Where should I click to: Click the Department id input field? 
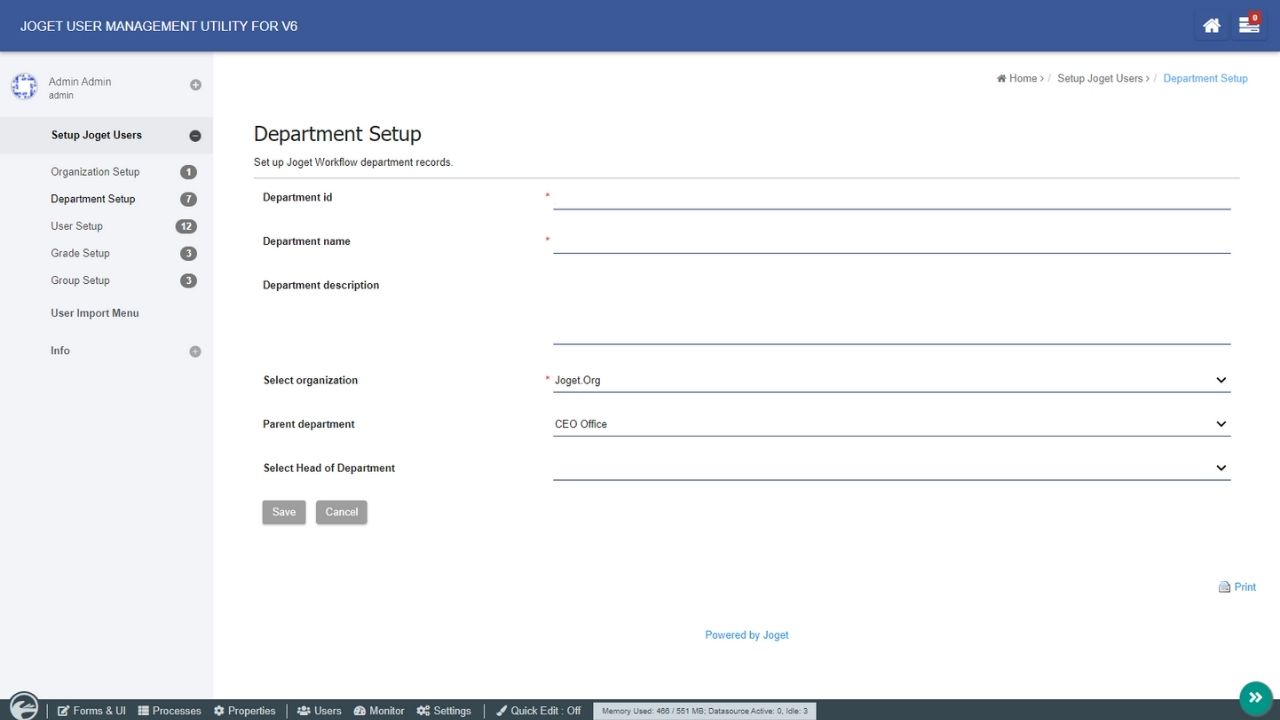[890, 198]
